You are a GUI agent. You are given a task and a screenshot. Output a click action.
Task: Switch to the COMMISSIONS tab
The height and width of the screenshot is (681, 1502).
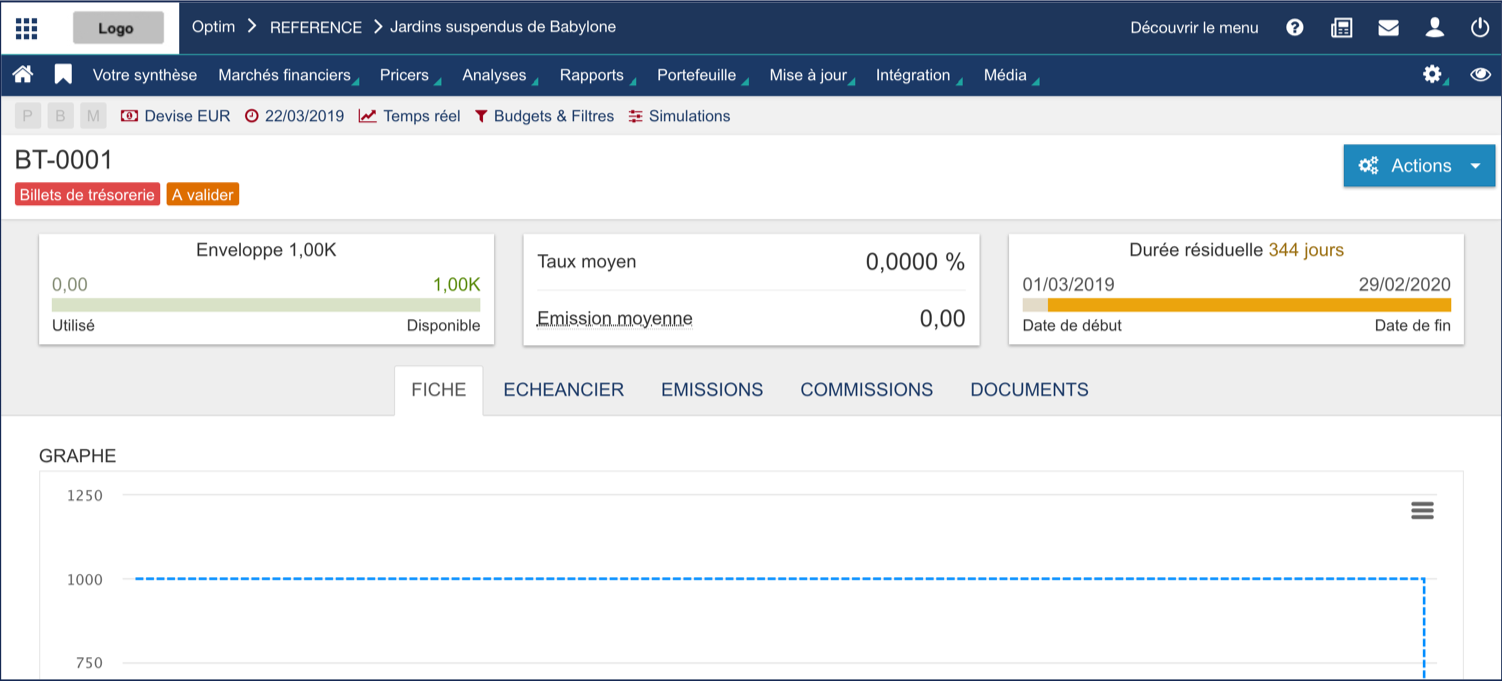[866, 389]
